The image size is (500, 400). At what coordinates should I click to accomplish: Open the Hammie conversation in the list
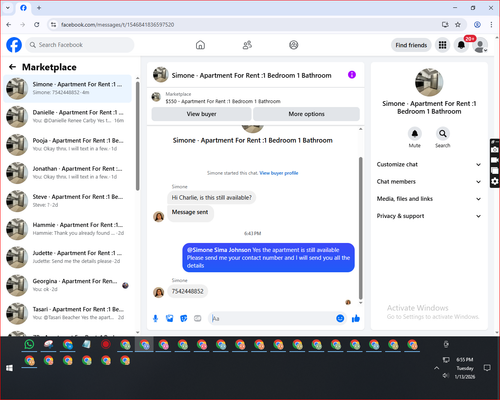pyautogui.click(x=67, y=229)
